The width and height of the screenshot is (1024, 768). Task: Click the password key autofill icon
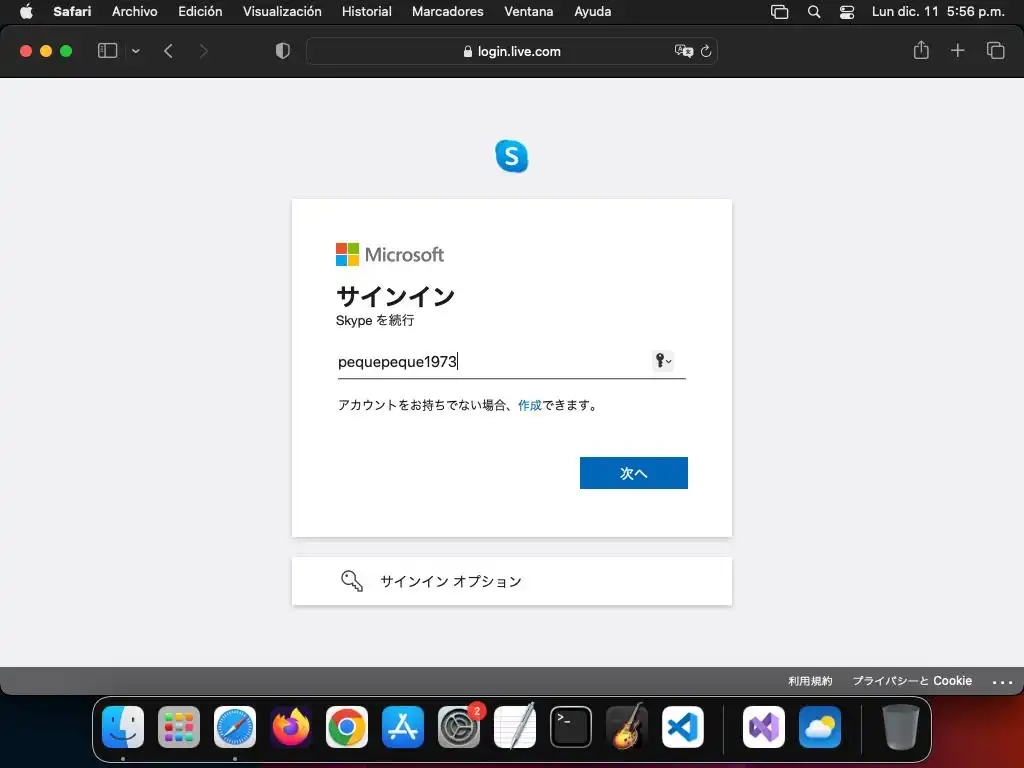(663, 360)
